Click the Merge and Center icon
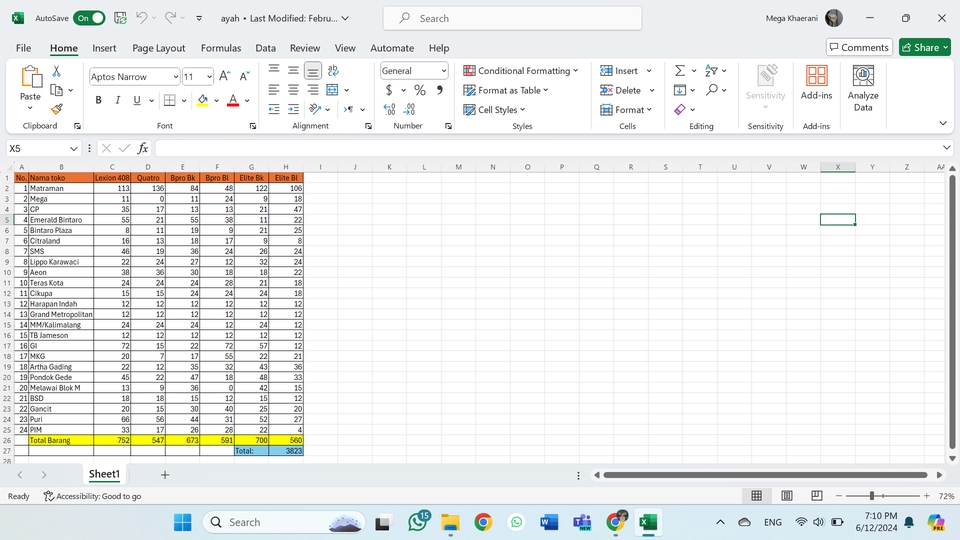The width and height of the screenshot is (960, 540). (332, 90)
